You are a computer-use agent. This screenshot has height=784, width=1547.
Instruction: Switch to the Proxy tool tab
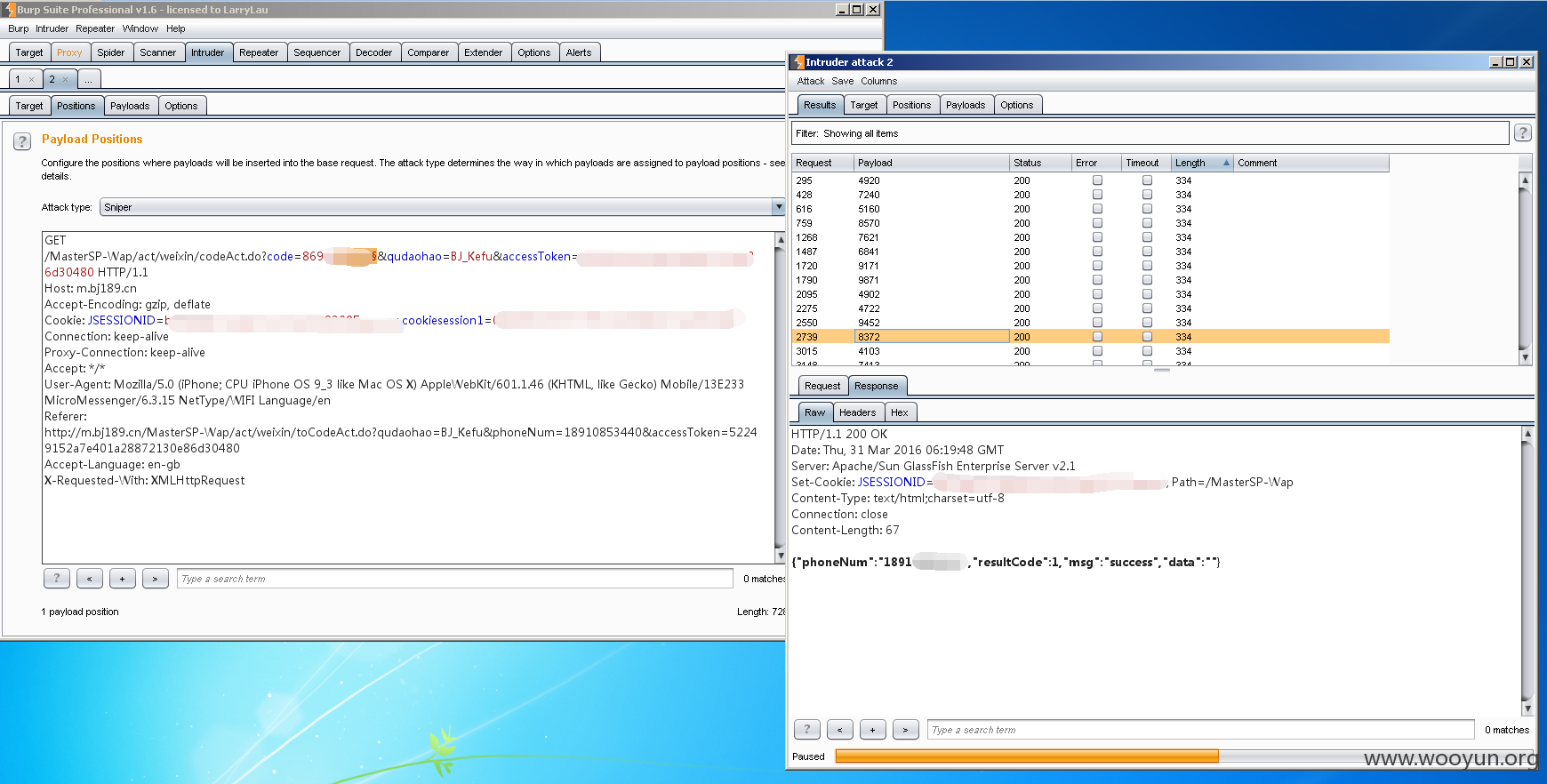(69, 52)
